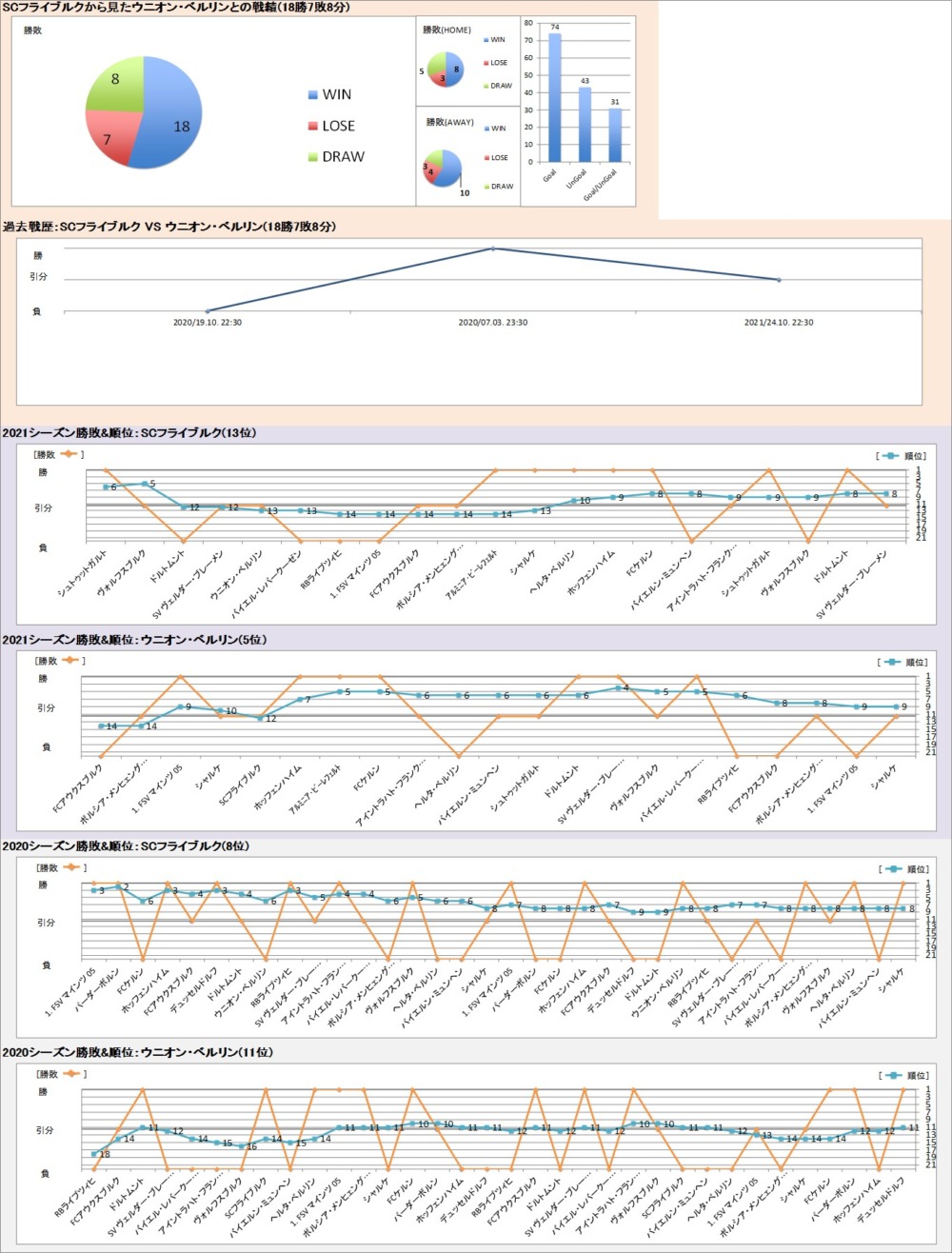Click the blue WIN legend swatch of main pie
Viewport: 952px width, 1253px height.
(313, 95)
